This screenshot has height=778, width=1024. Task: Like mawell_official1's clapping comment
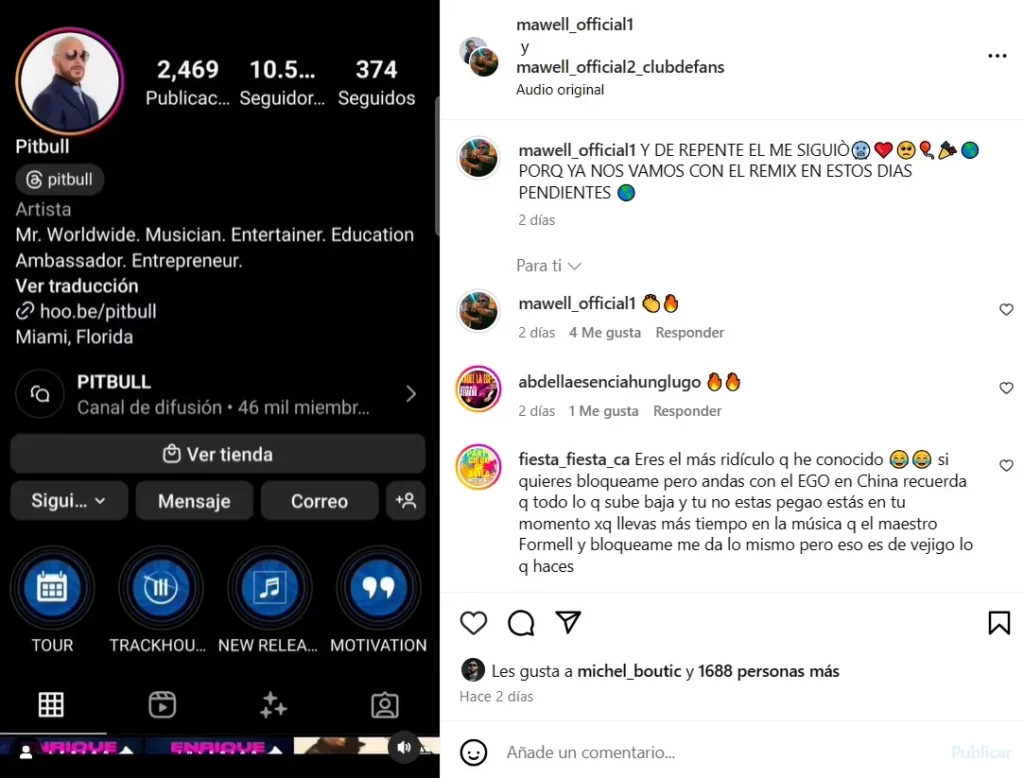tap(1006, 310)
